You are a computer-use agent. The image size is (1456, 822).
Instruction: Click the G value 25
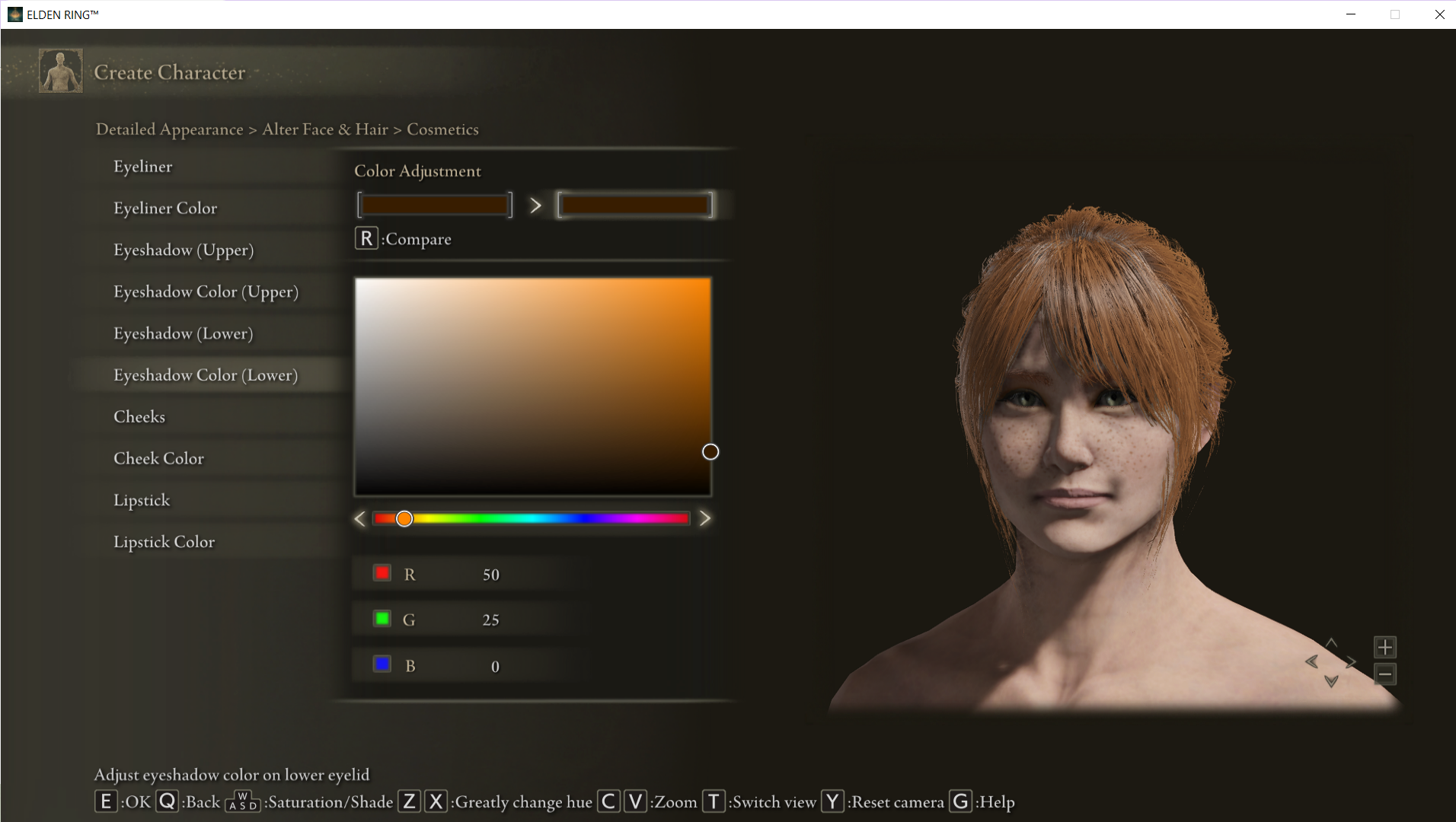[x=491, y=620]
